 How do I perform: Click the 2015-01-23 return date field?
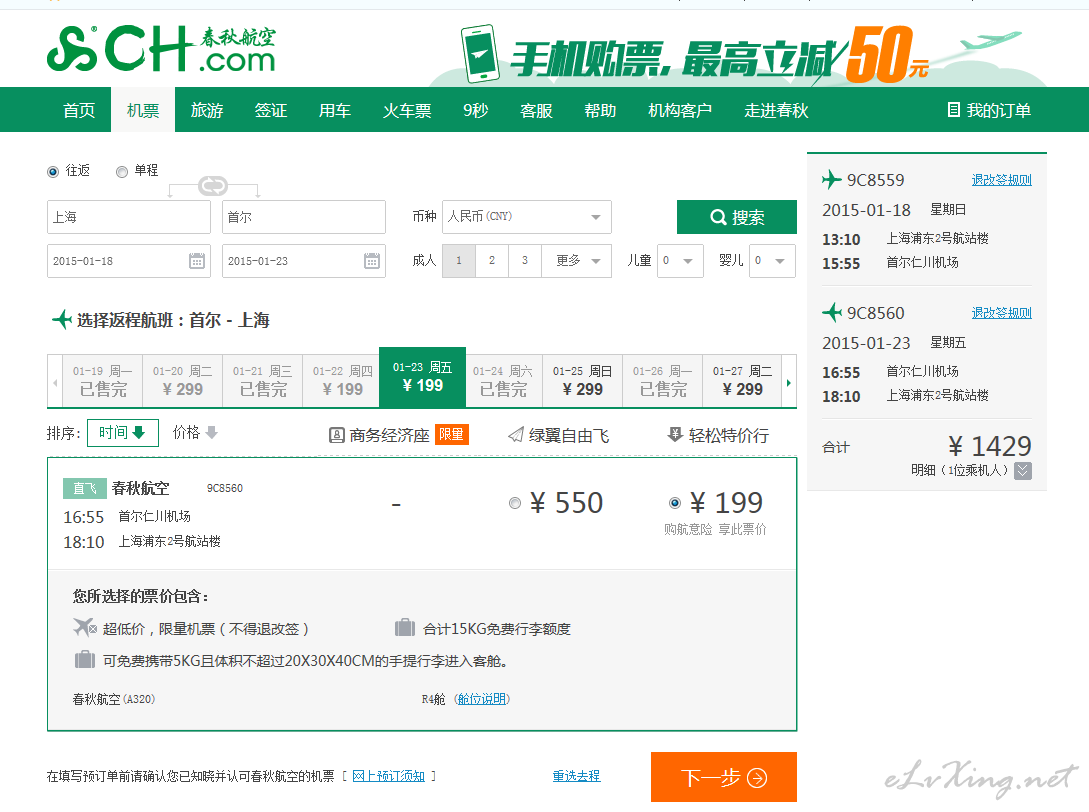(304, 260)
